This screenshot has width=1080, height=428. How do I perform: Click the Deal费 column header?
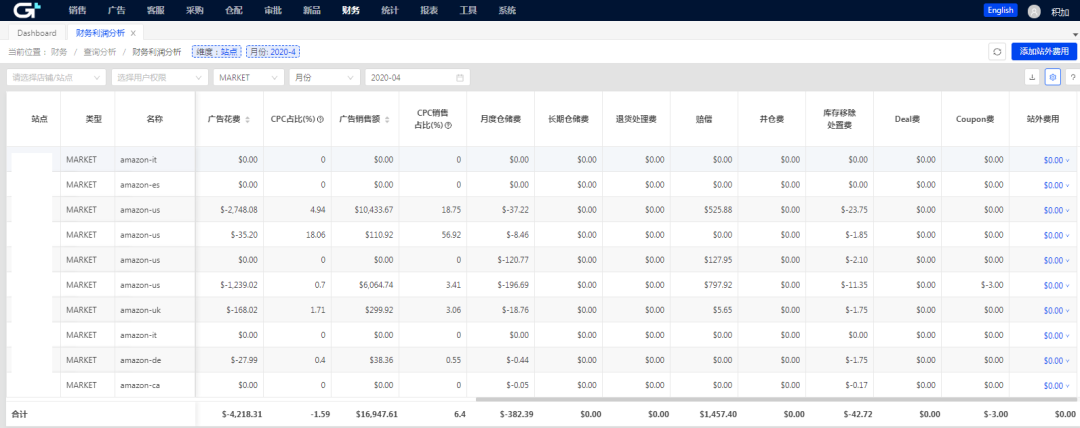click(907, 119)
